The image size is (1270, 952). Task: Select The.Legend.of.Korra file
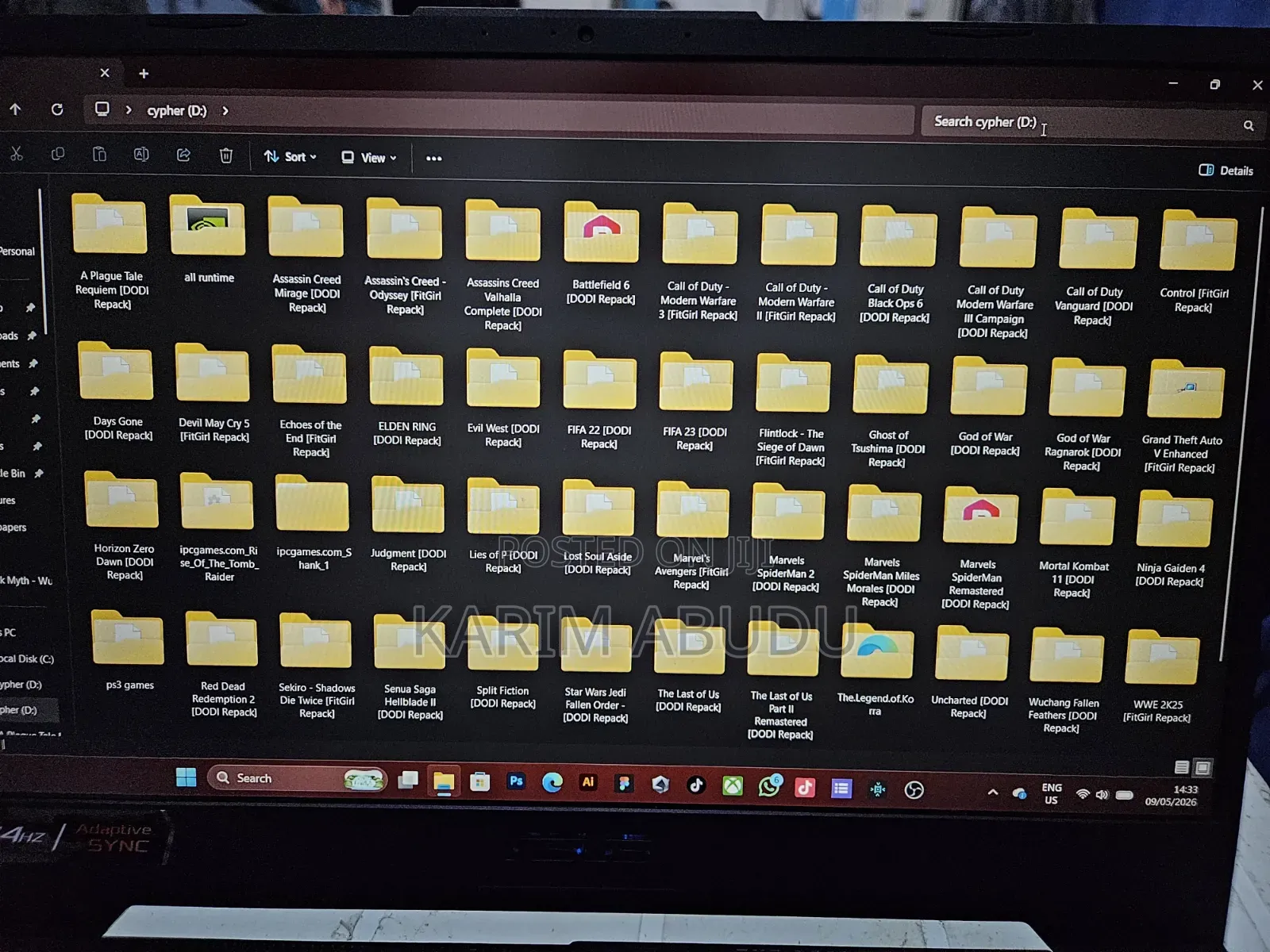pos(876,670)
